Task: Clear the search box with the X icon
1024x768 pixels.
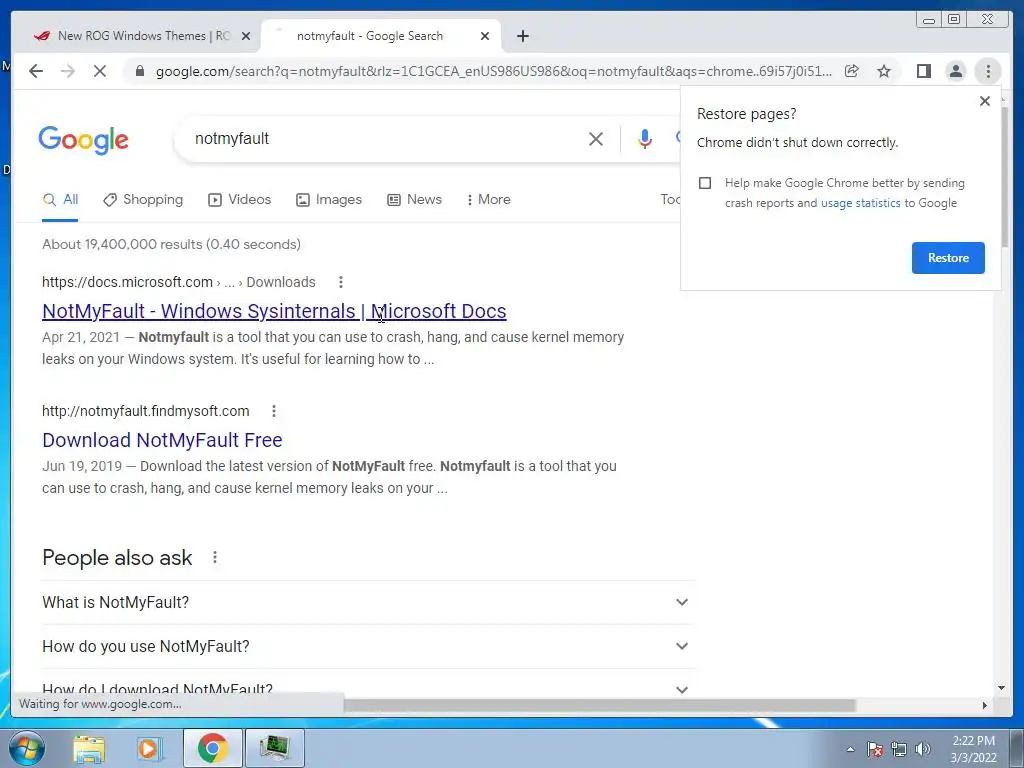Action: click(x=596, y=138)
